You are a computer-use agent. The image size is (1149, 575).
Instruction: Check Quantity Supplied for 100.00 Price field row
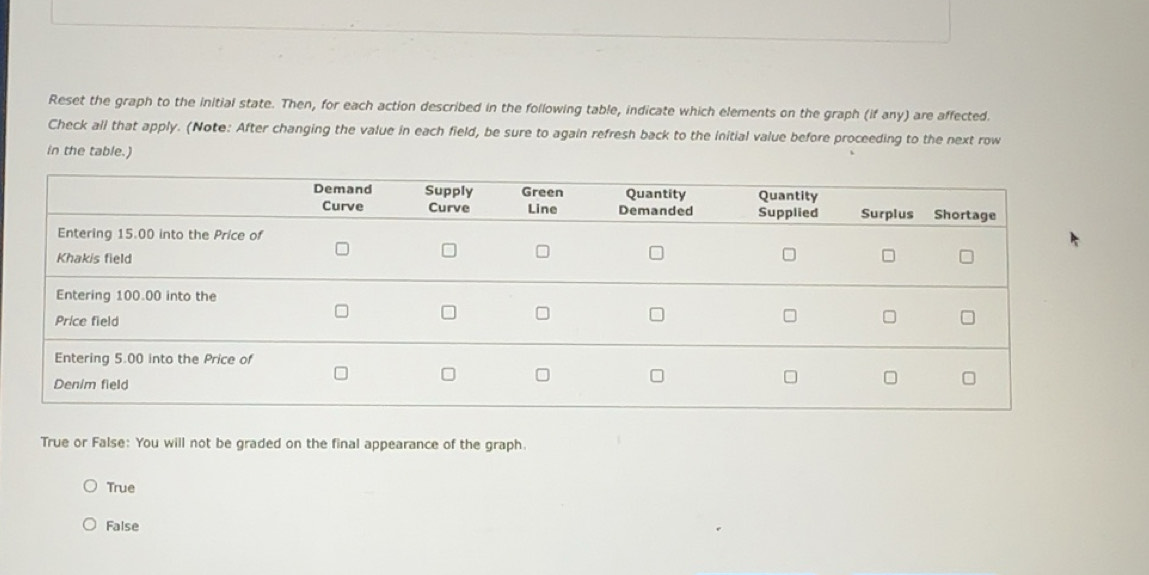click(788, 317)
